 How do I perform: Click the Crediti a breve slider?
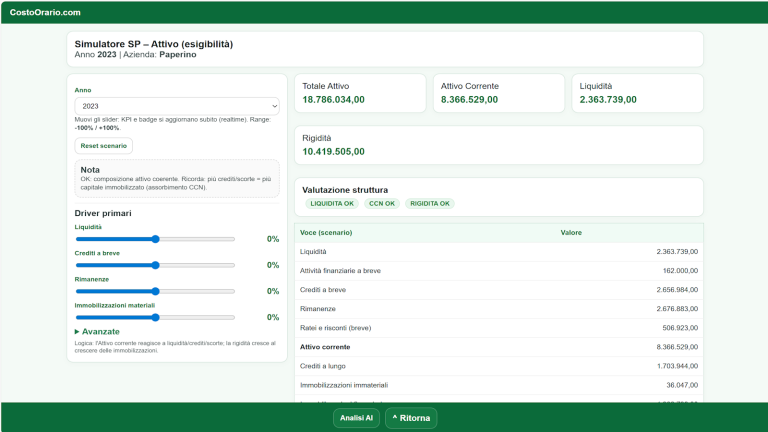point(155,265)
